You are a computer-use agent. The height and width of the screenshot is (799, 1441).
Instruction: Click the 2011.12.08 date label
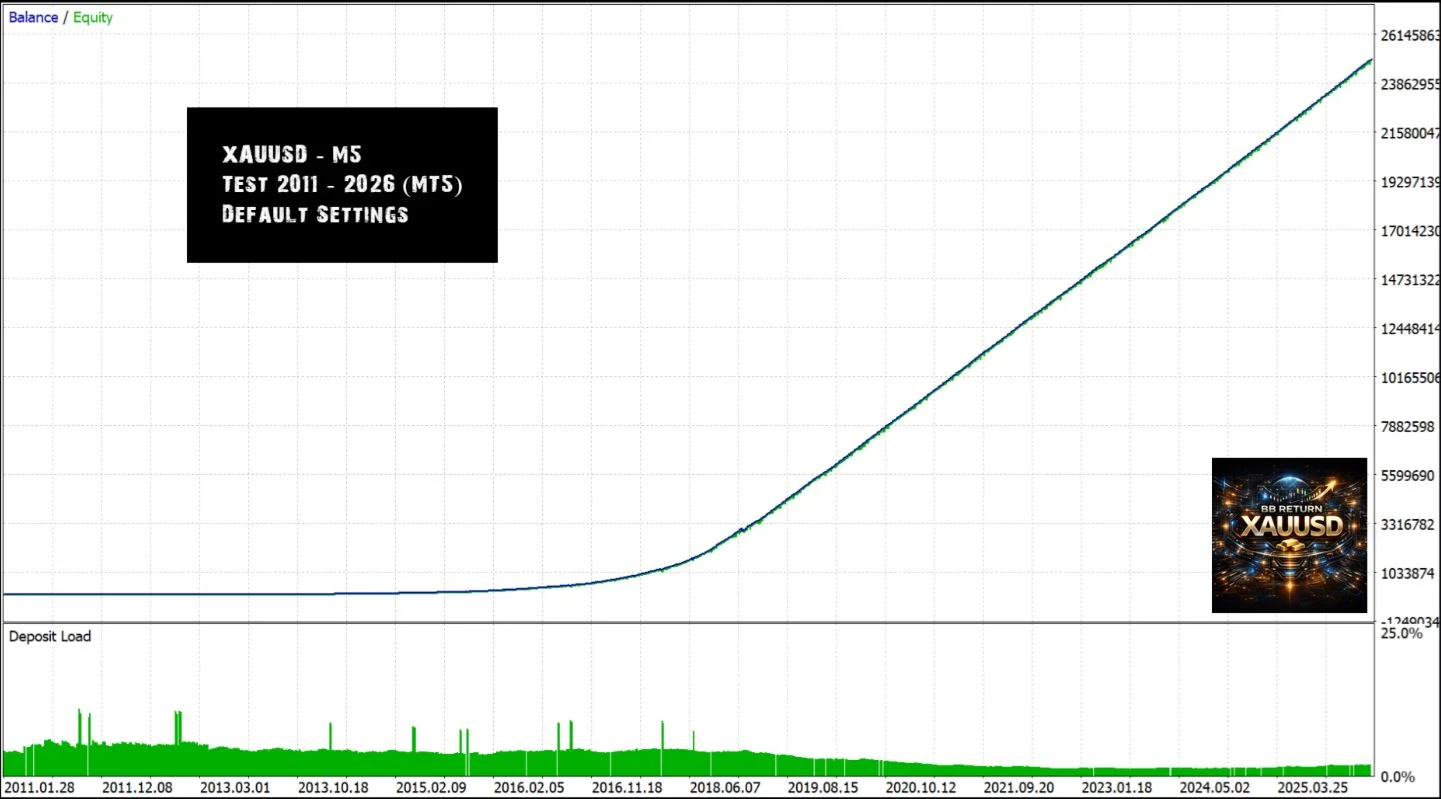(x=137, y=787)
